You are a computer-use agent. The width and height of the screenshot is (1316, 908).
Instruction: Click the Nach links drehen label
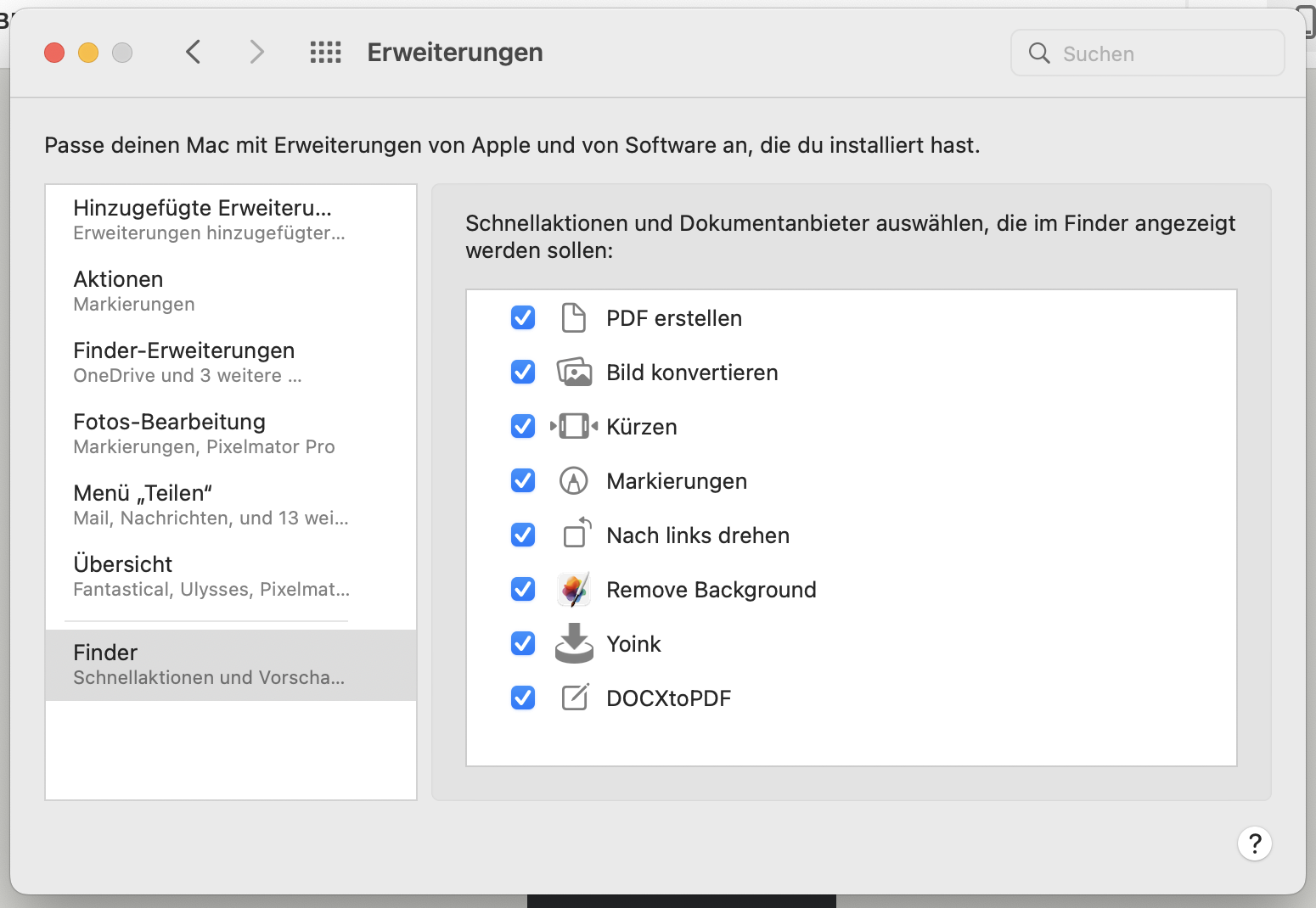[x=698, y=535]
